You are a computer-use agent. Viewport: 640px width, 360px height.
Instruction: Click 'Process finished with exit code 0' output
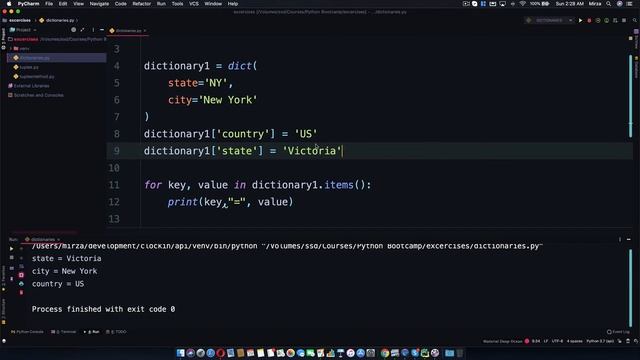click(x=103, y=309)
